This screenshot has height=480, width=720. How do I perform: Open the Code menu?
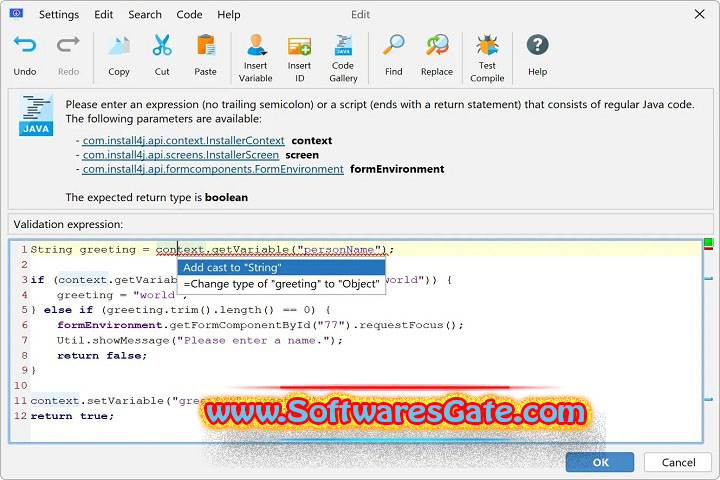click(x=189, y=15)
